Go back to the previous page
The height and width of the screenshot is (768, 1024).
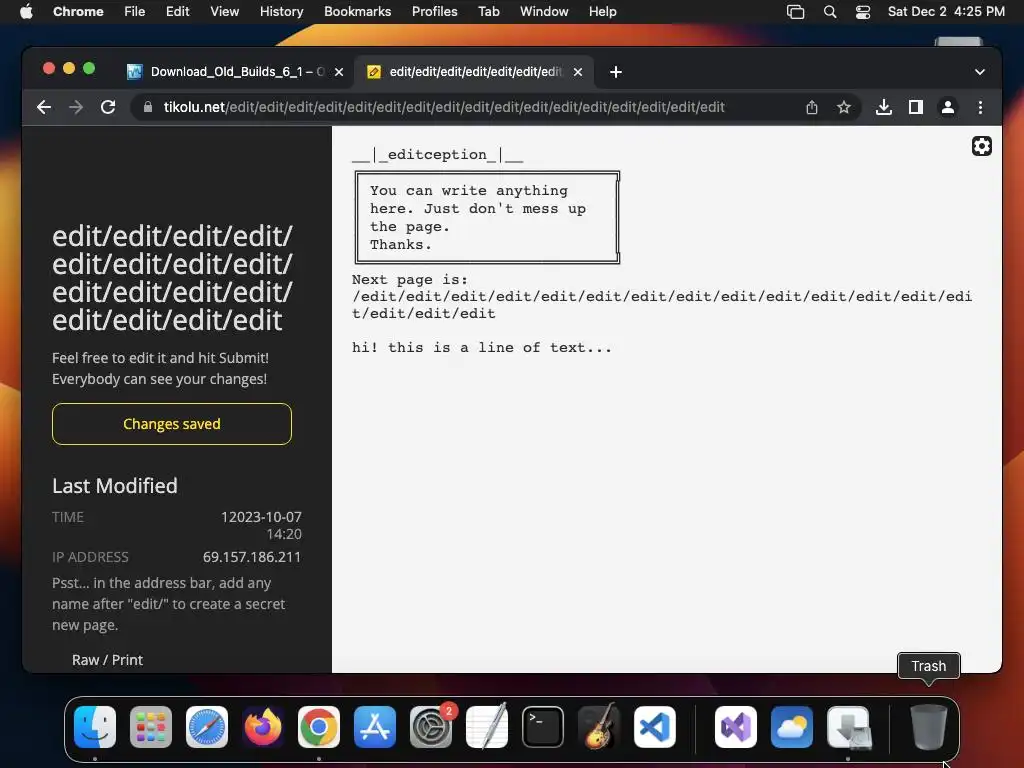(44, 107)
